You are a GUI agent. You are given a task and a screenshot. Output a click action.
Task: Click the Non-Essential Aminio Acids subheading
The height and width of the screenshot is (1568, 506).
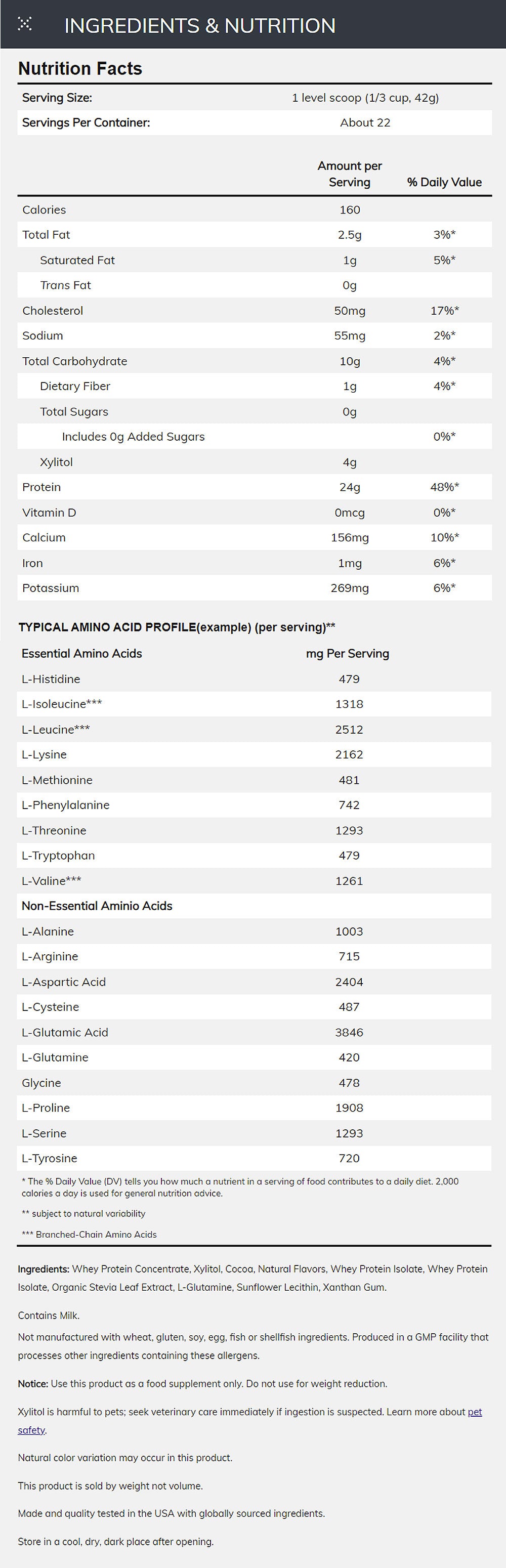[97, 906]
